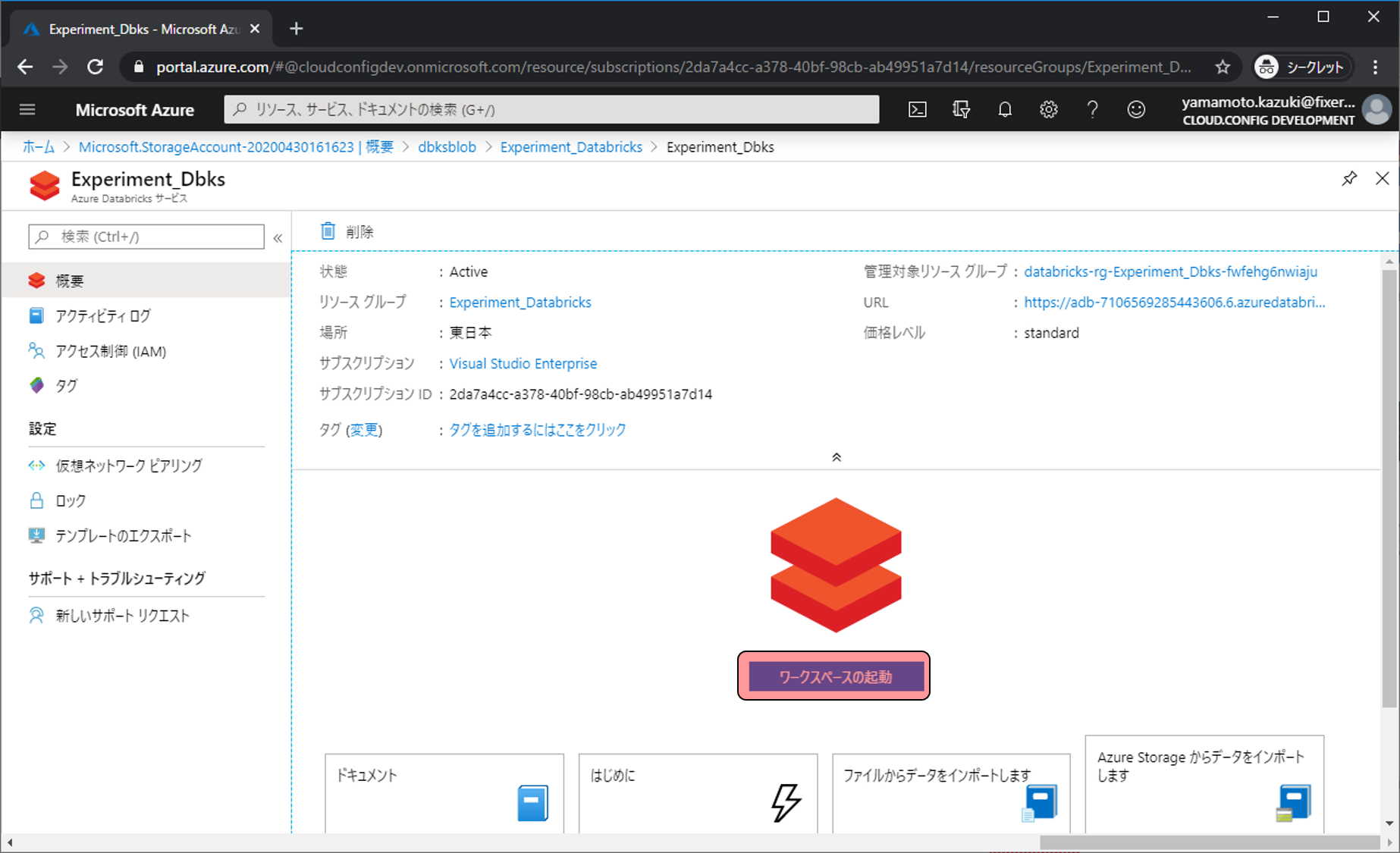The width and height of the screenshot is (1400, 853).
Task: Select Activity log in sidebar
Action: click(102, 316)
